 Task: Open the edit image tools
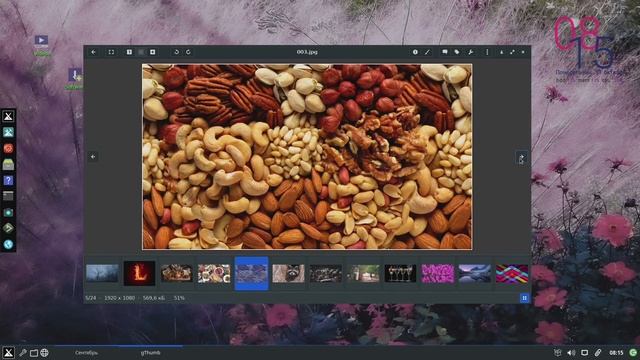(427, 52)
